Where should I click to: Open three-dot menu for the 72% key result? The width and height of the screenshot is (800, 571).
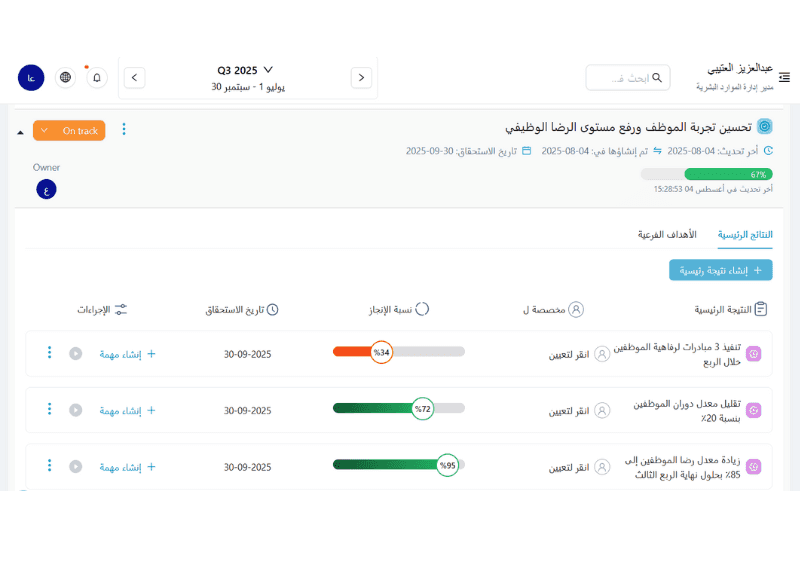(x=49, y=410)
